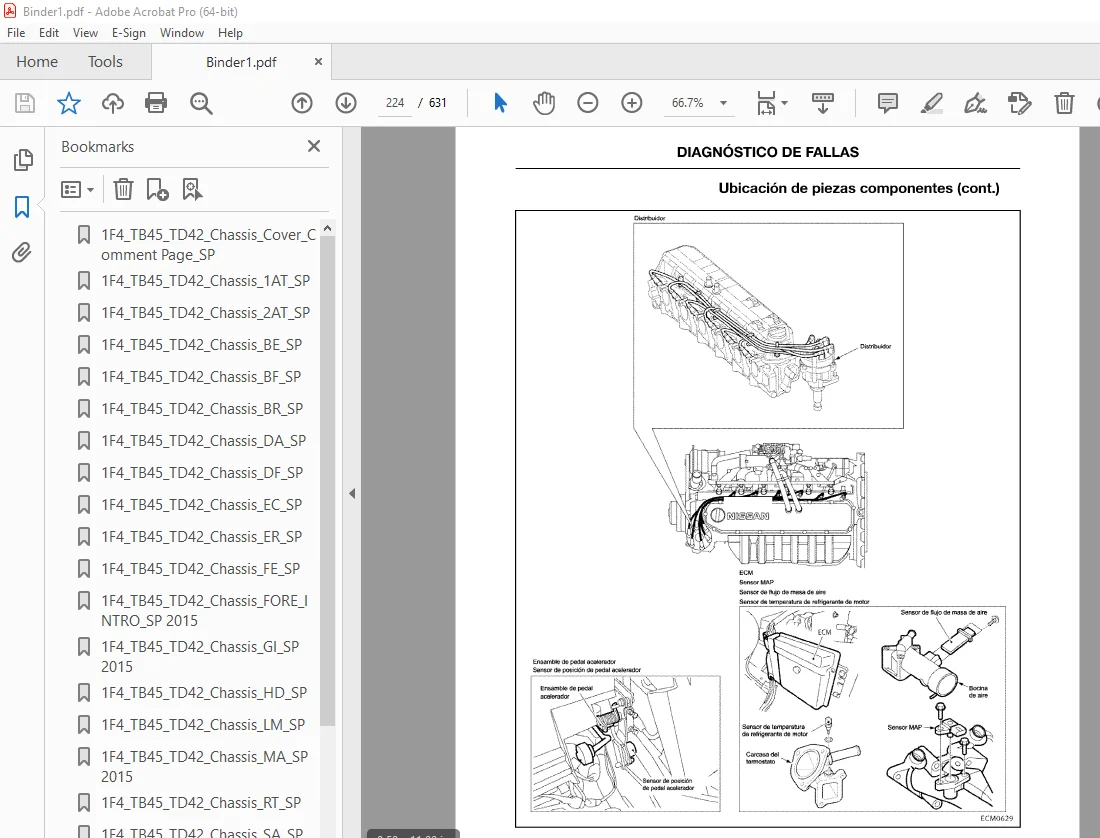Select the Binder1.pdf document tab
Screen dimensions: 1100x838
click(x=241, y=62)
